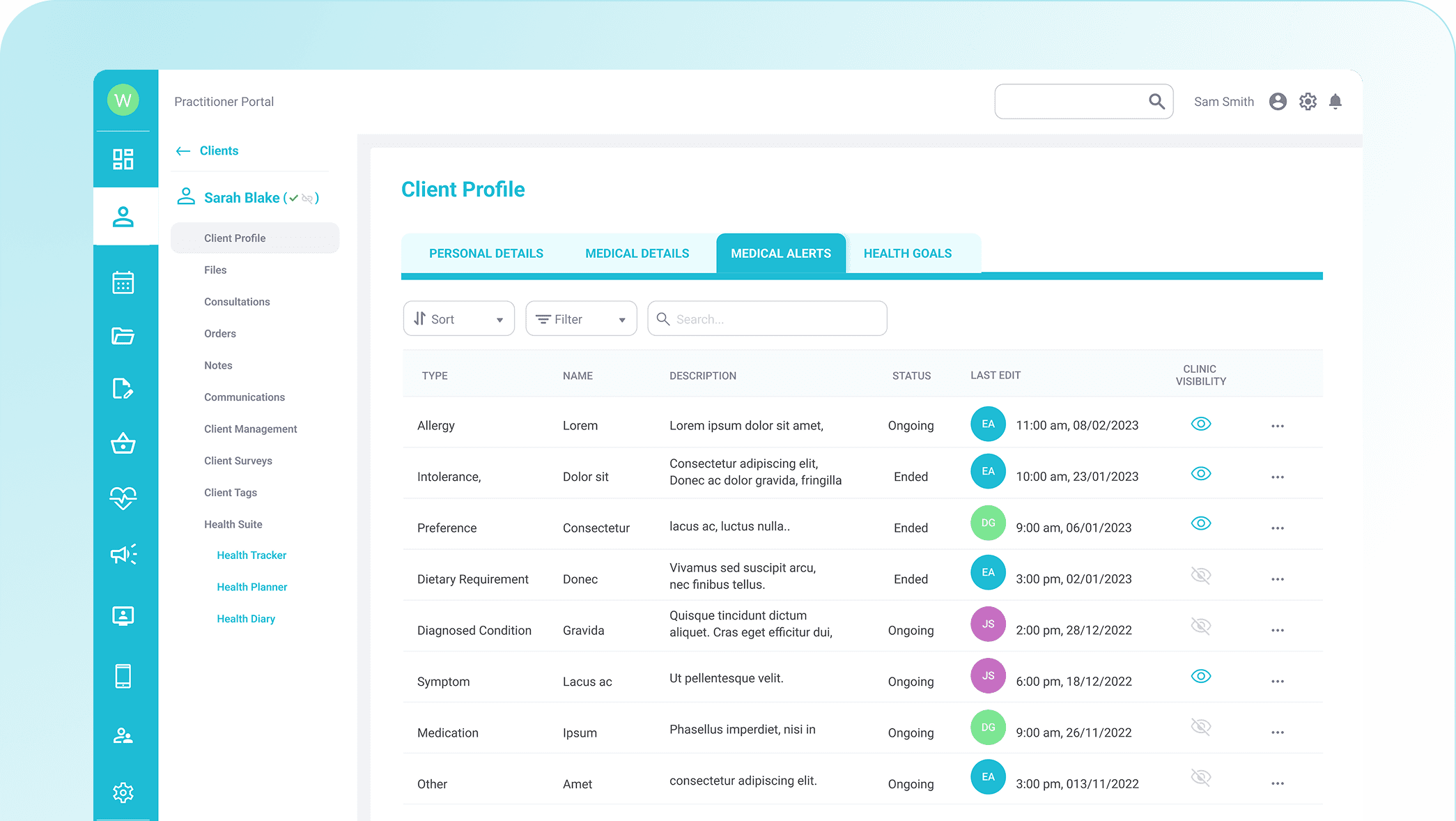This screenshot has width=1456, height=821.
Task: Expand the Sort dropdown
Action: tap(458, 319)
